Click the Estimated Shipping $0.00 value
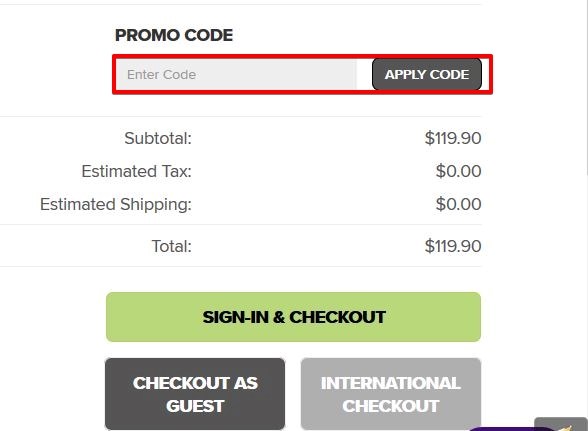The width and height of the screenshot is (588, 431). point(458,204)
